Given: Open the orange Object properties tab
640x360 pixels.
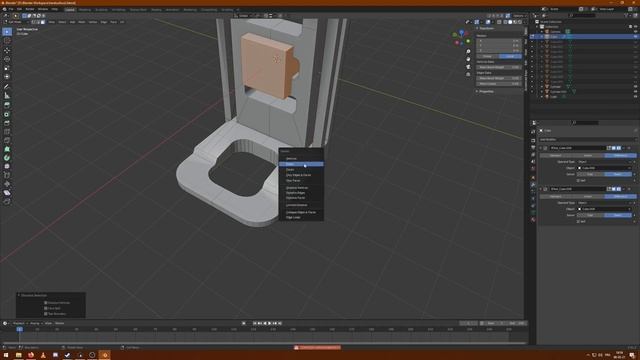Looking at the screenshot, I should pyautogui.click(x=533, y=178).
